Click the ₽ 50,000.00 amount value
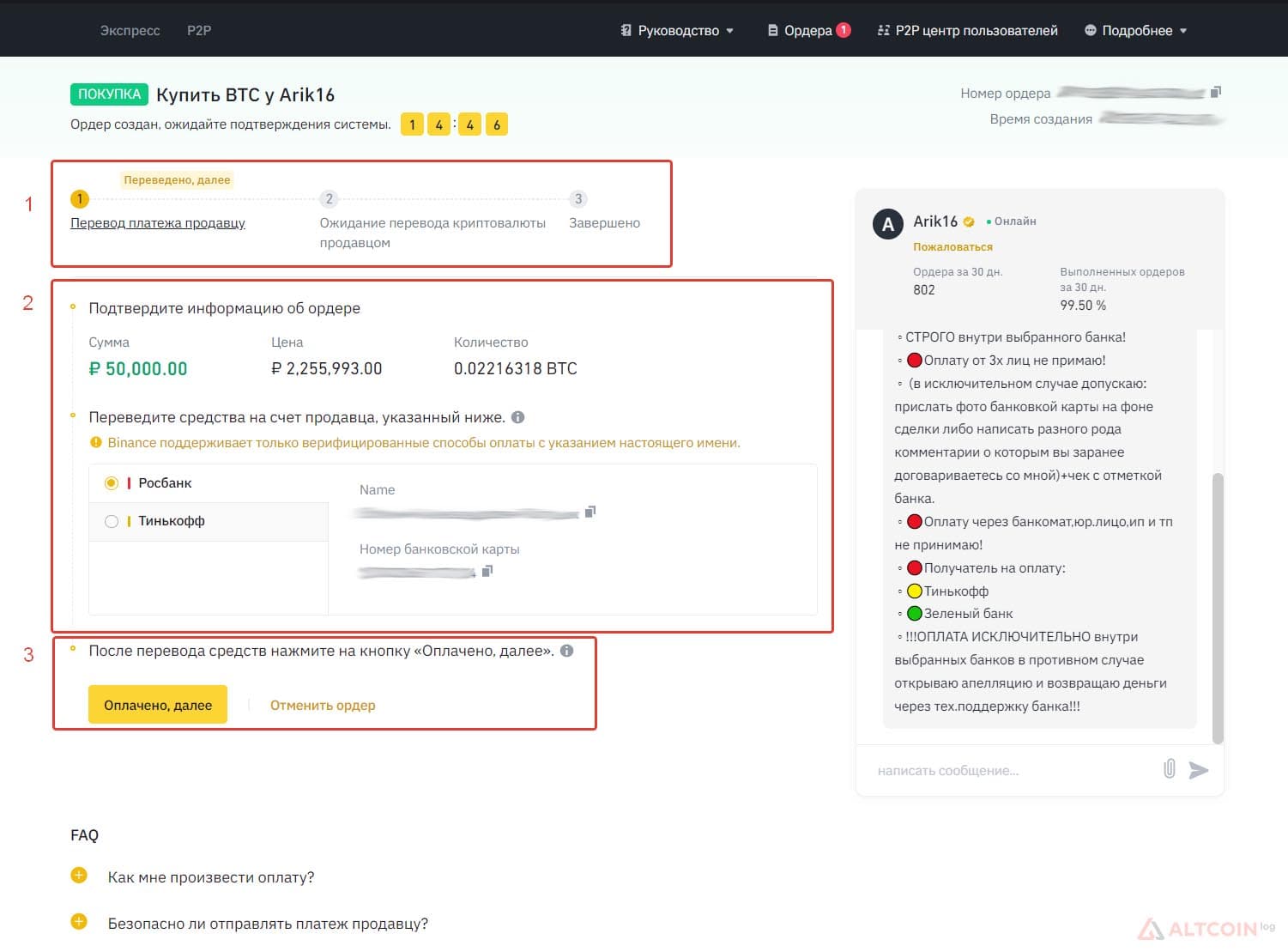Screen dimensions: 1288x952 pos(138,369)
